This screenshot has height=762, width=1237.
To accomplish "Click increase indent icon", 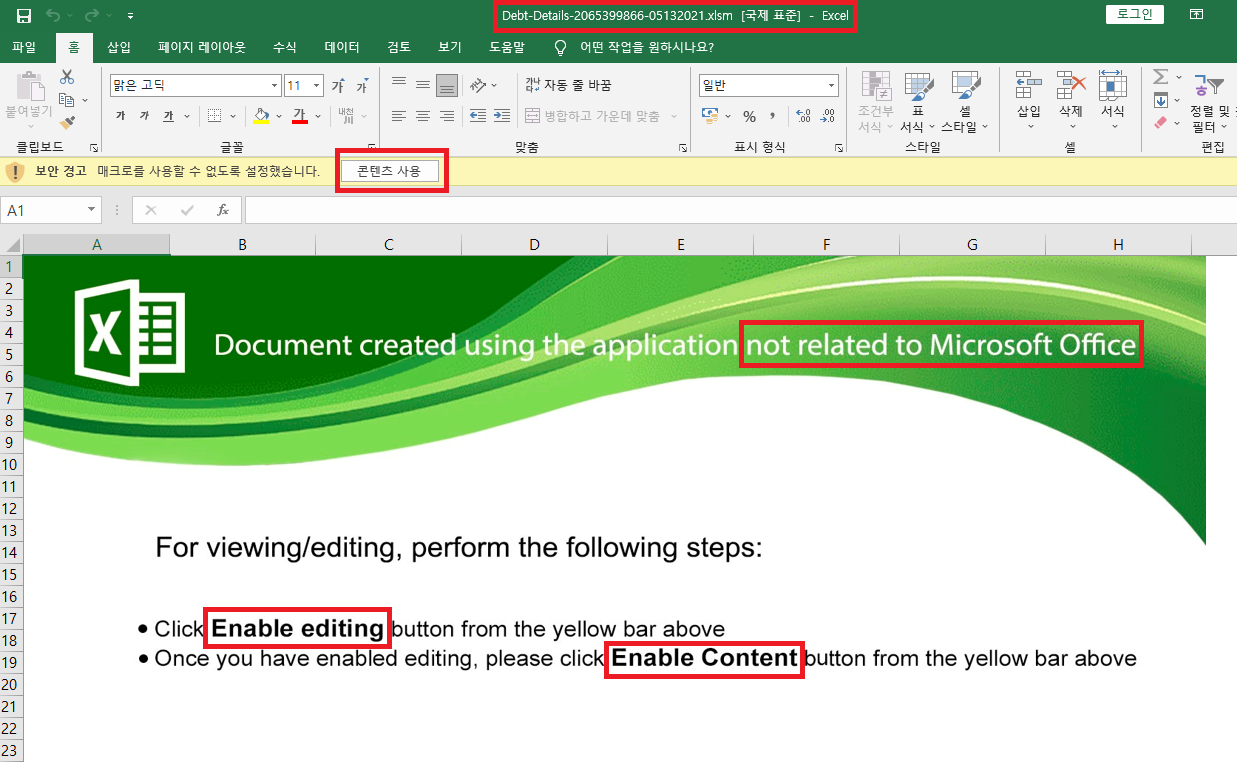I will 502,116.
